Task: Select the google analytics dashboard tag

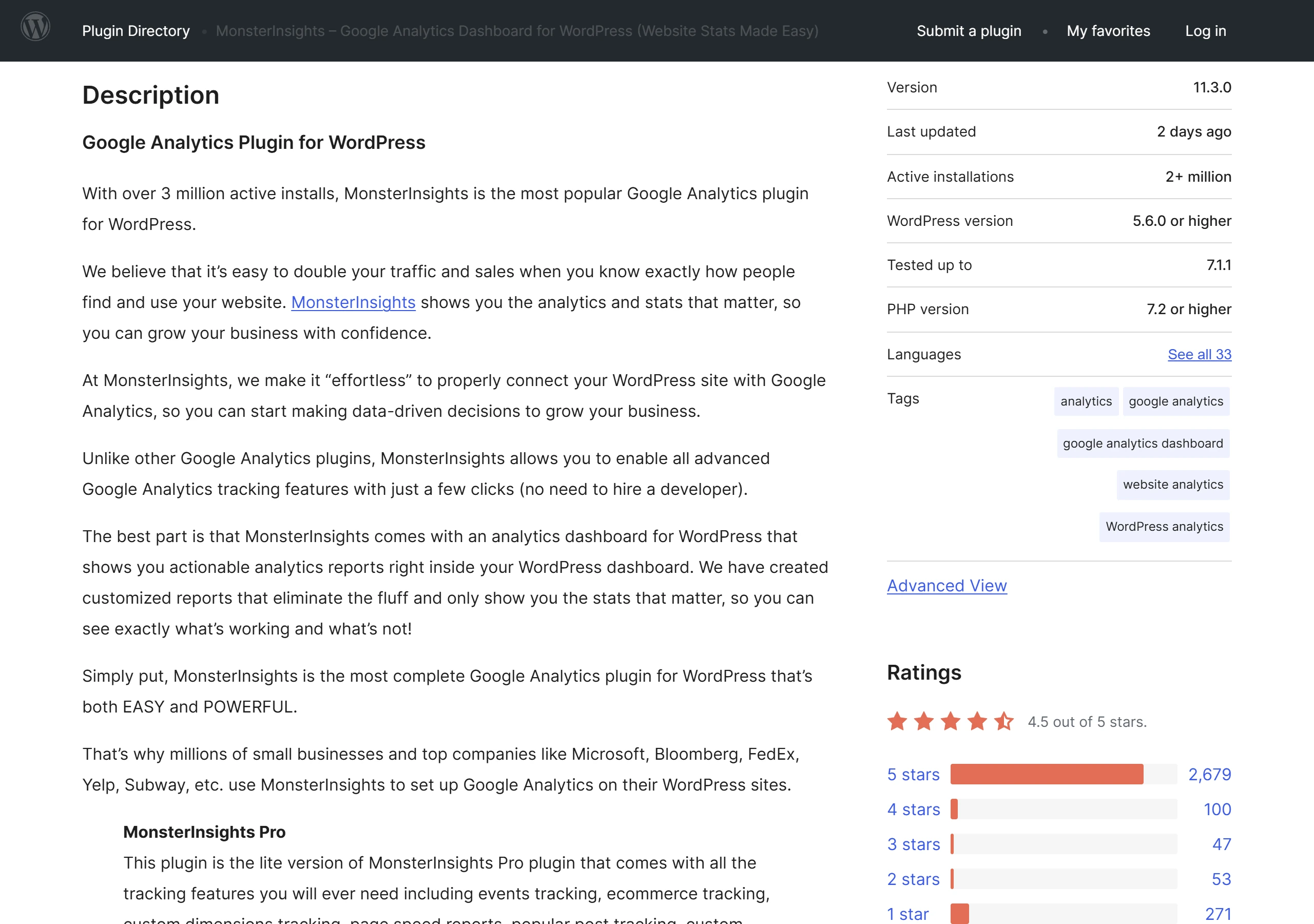Action: point(1143,443)
